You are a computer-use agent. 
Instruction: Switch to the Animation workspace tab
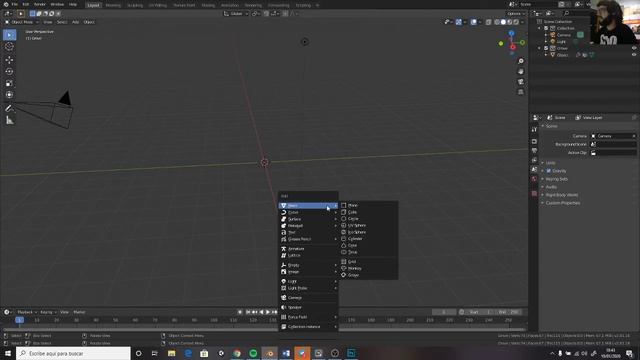(229, 5)
